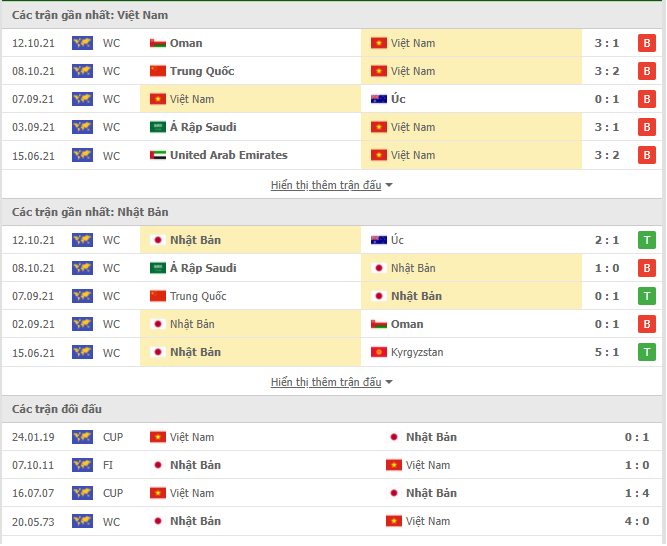Click the green T badge for Nhật Bản vs Úc
This screenshot has width=667, height=546.
pos(647,240)
